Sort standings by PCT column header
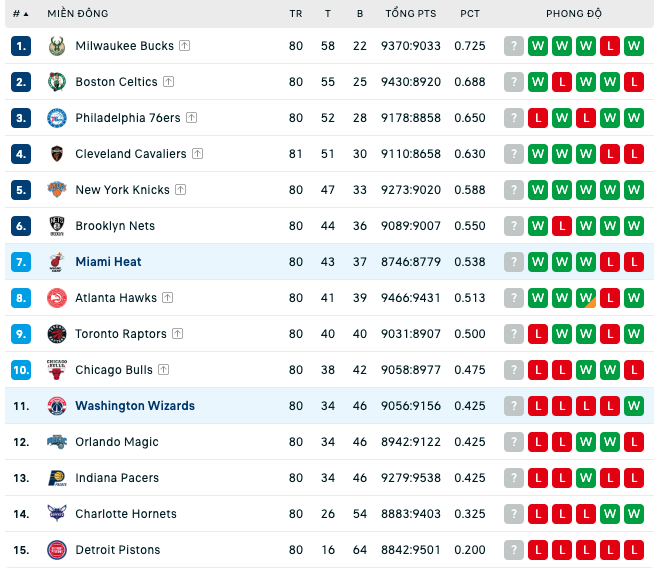The height and width of the screenshot is (571, 658). coord(470,14)
